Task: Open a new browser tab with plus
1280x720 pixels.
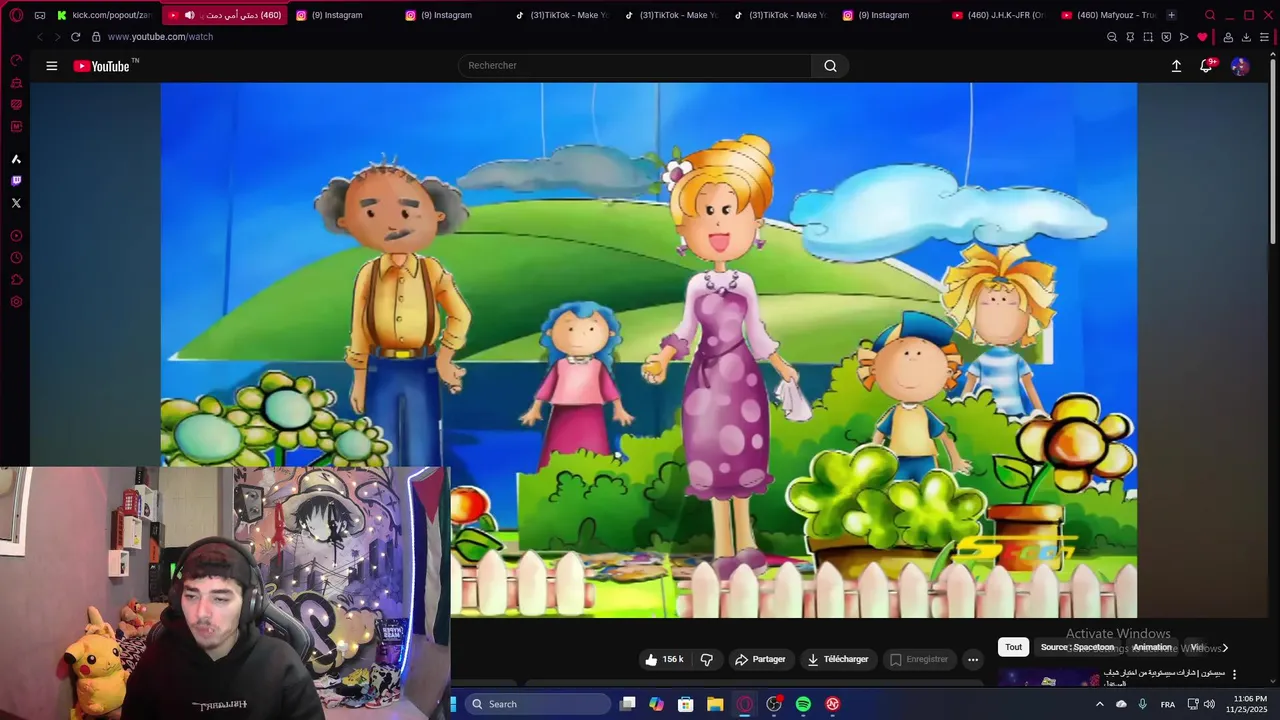Action: point(1171,15)
